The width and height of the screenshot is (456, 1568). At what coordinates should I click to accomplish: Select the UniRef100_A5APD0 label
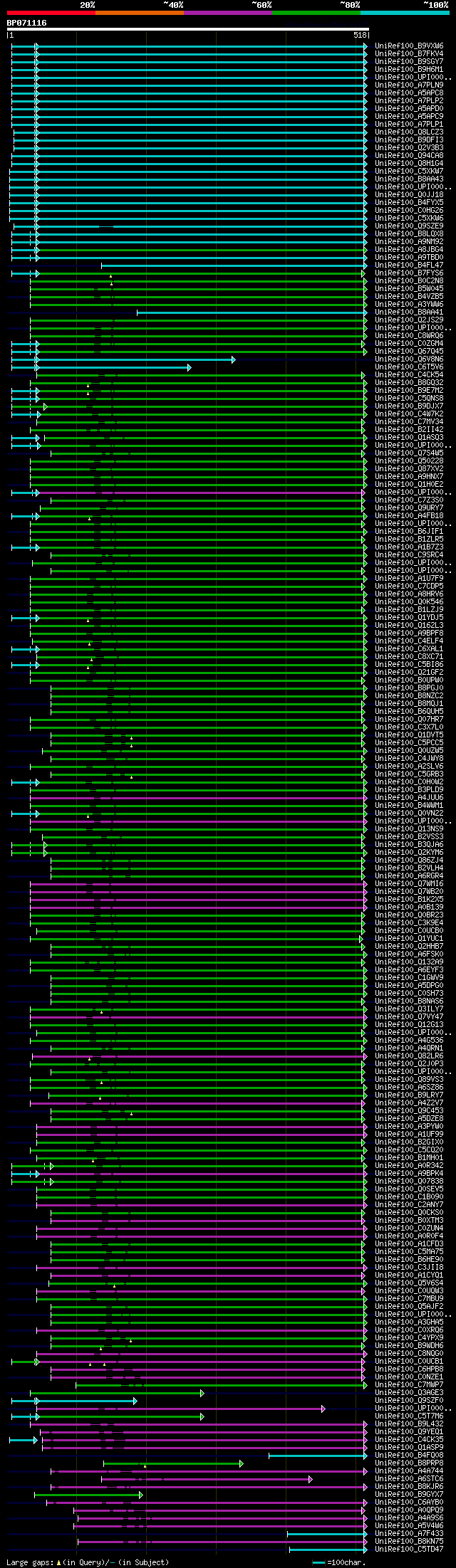(409, 109)
